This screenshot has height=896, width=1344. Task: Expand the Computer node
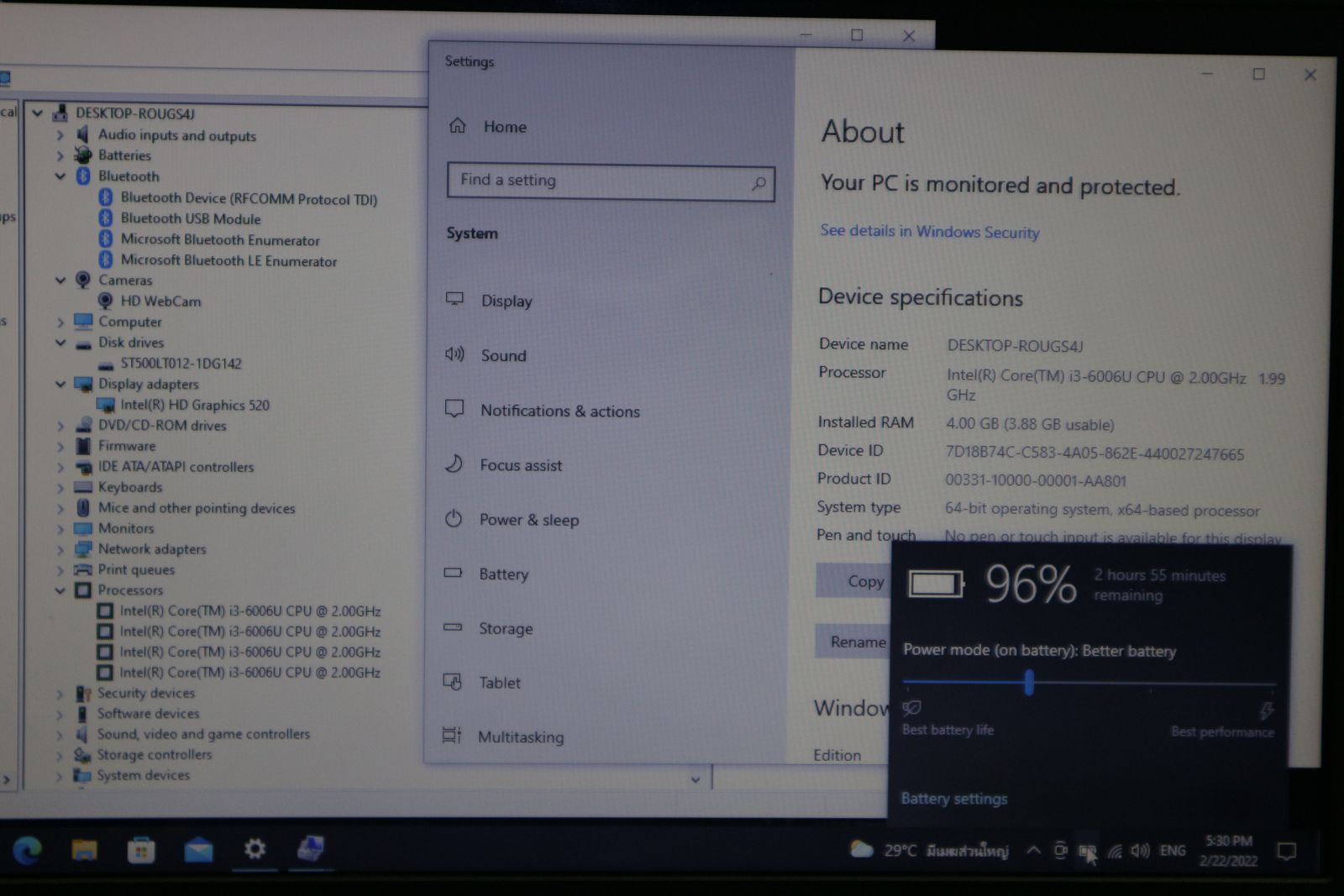(60, 322)
